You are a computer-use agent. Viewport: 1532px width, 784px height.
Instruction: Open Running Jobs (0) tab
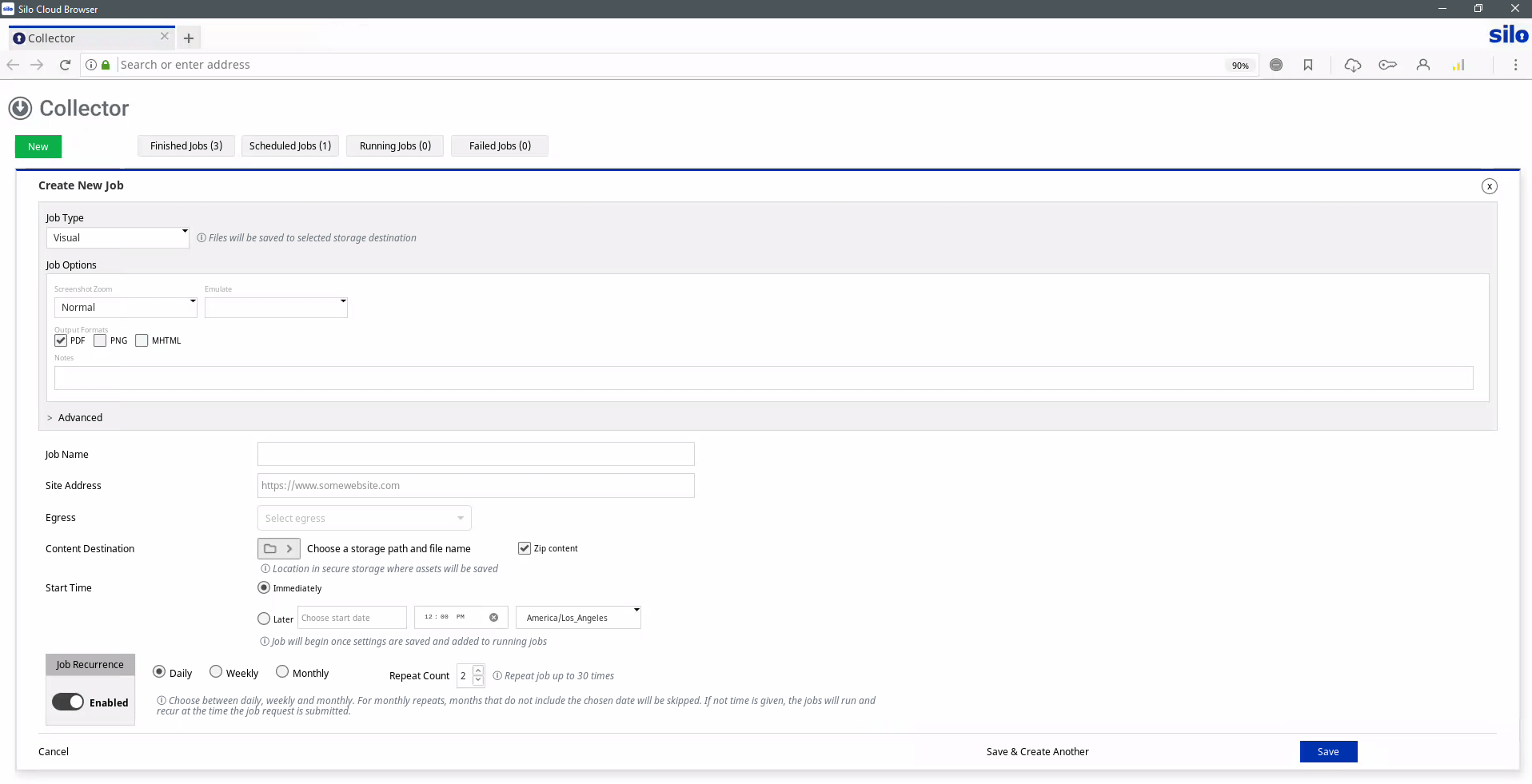tap(395, 145)
